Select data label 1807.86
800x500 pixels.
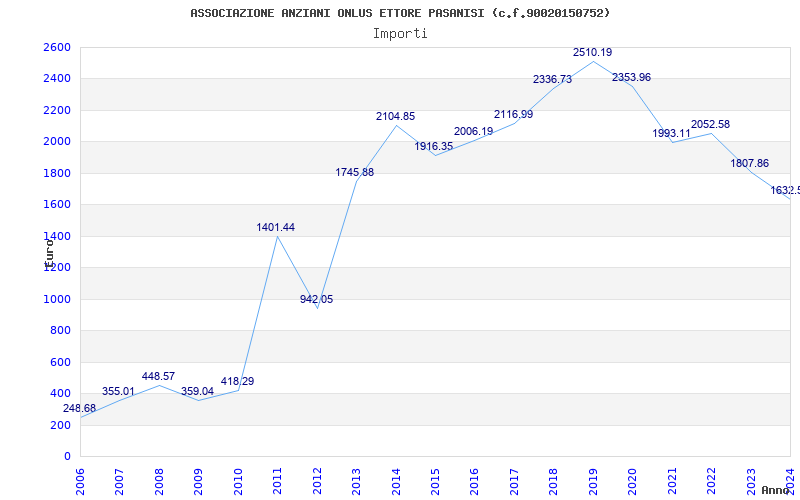pyautogui.click(x=749, y=163)
